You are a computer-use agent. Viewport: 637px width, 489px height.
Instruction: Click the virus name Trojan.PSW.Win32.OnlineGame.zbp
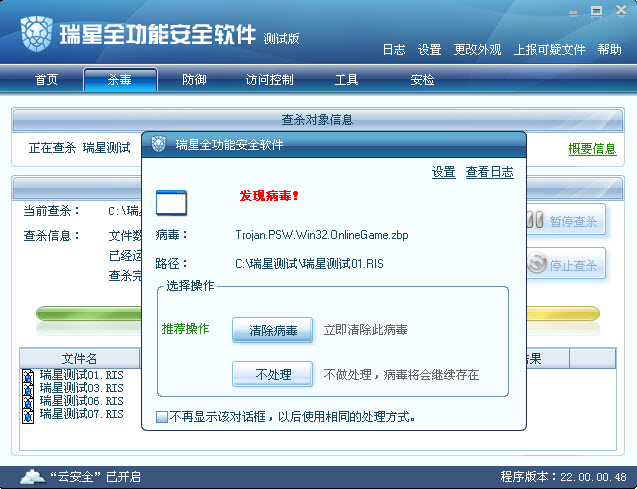click(322, 235)
